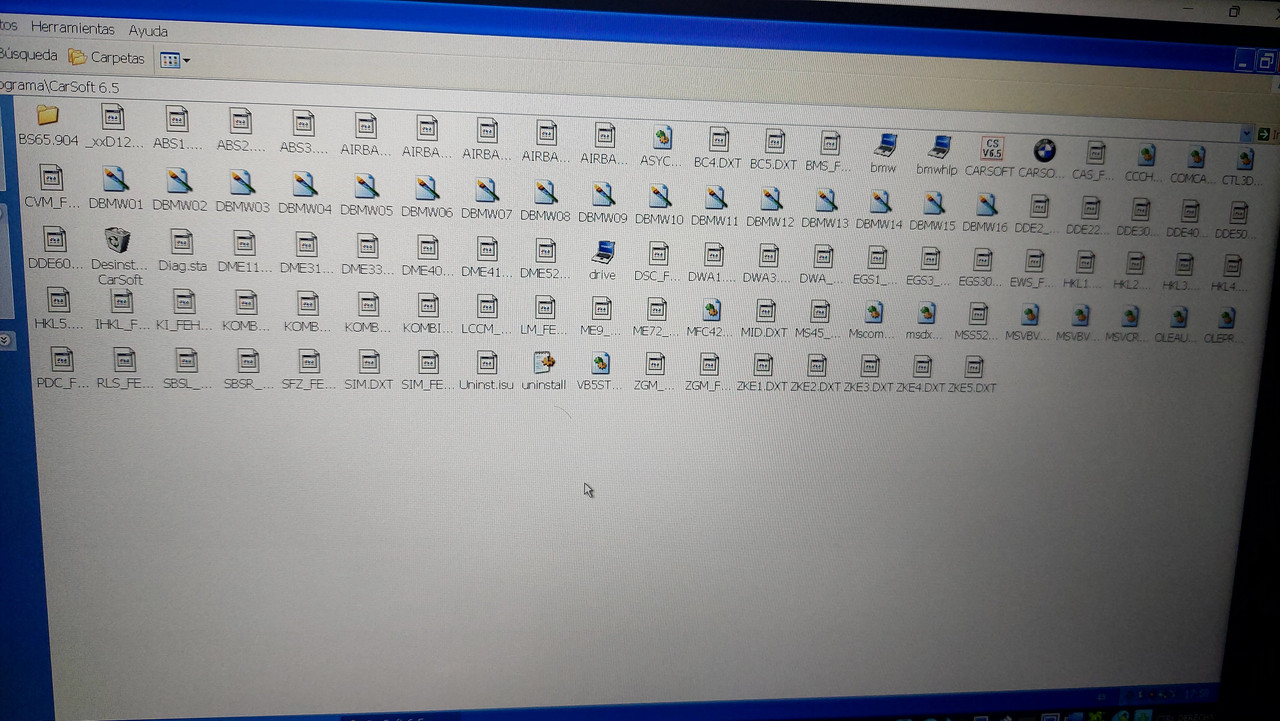Click the ME9_... file name

pyautogui.click(x=601, y=330)
